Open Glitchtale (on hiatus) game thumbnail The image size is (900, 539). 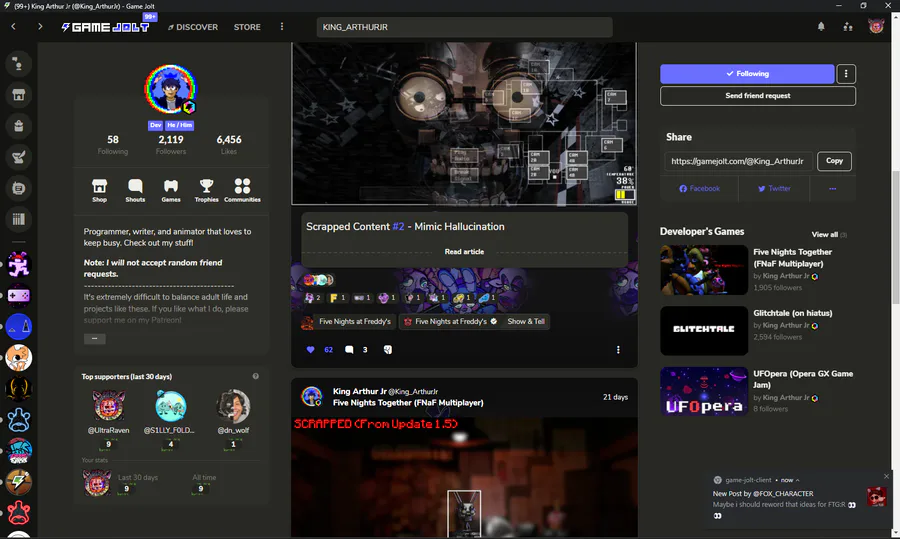pyautogui.click(x=704, y=331)
